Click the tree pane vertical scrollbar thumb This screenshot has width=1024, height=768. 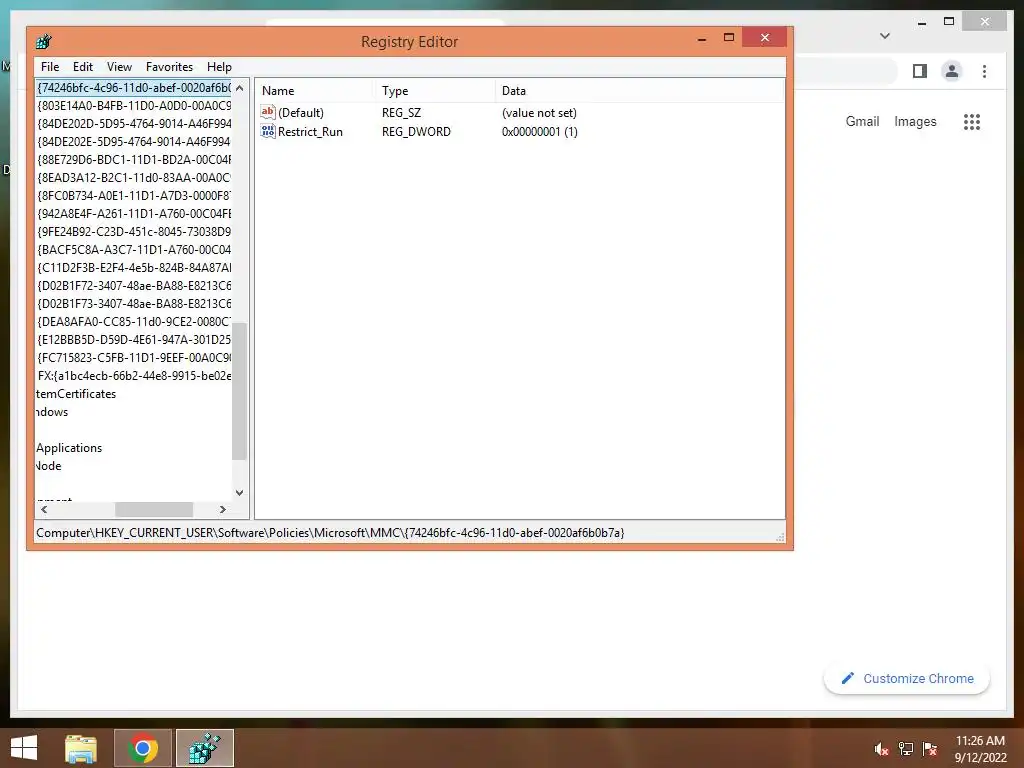[x=240, y=391]
